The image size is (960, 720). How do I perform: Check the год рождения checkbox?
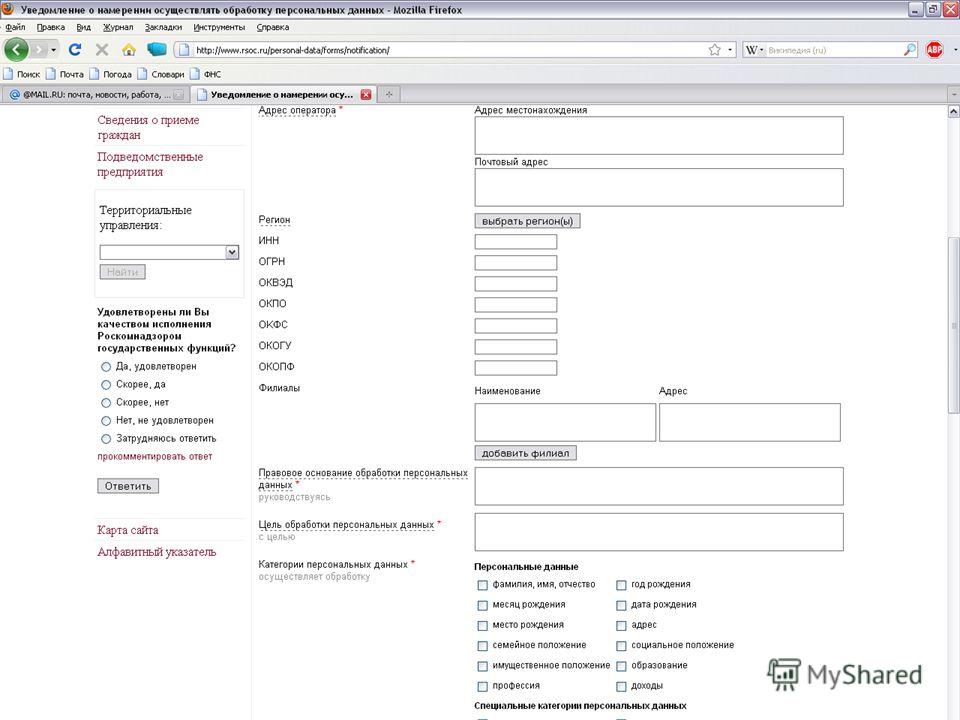(621, 585)
